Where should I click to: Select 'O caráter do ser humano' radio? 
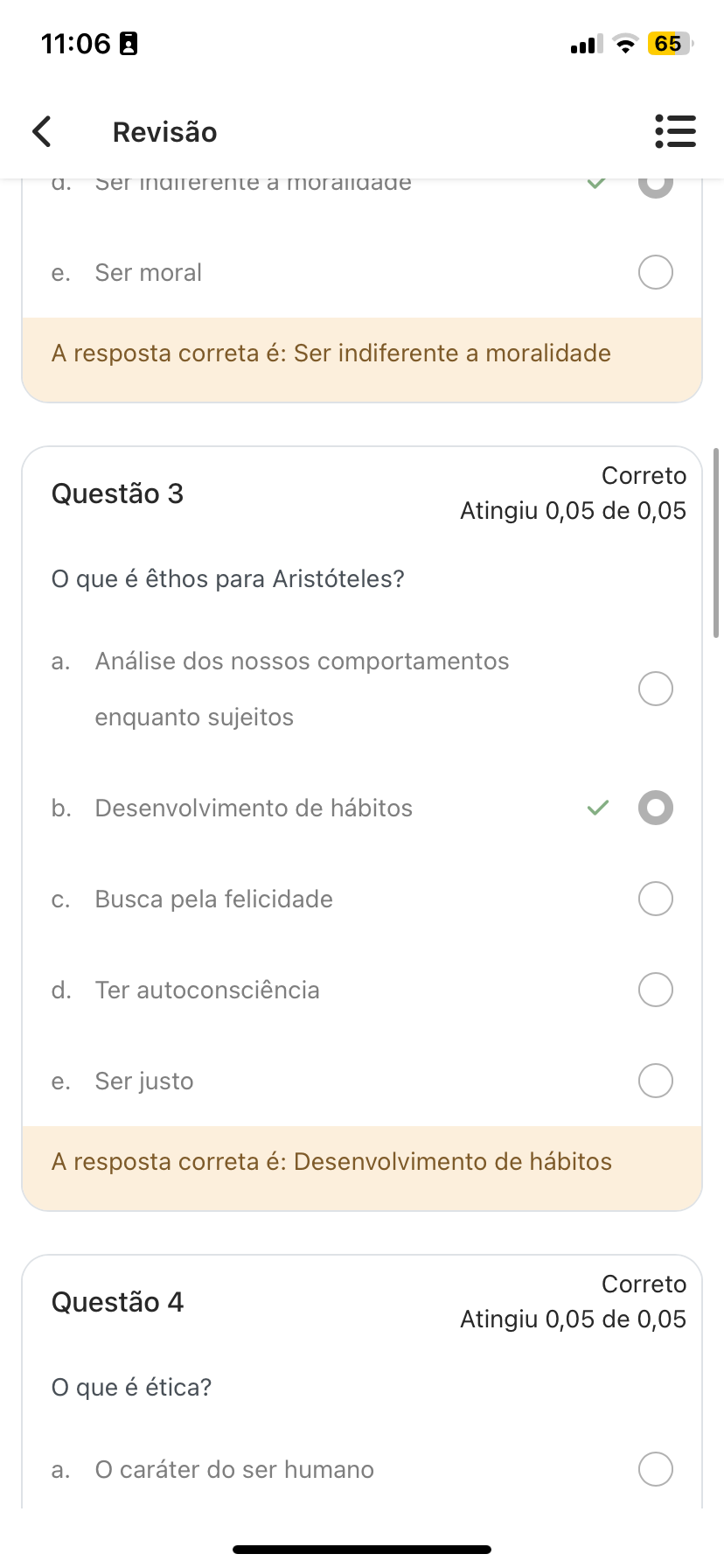pos(656,1469)
